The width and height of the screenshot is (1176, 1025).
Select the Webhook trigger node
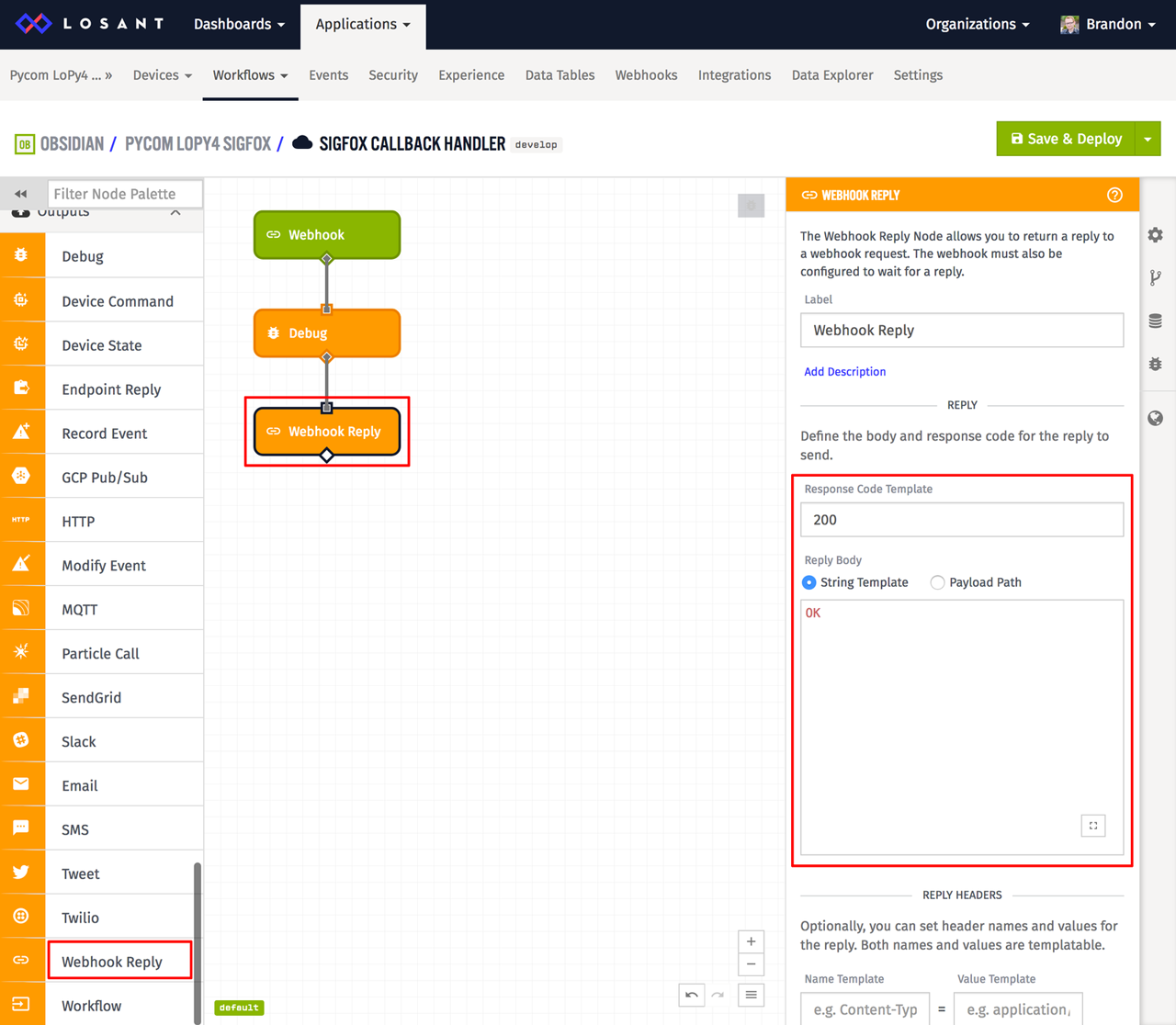point(327,234)
